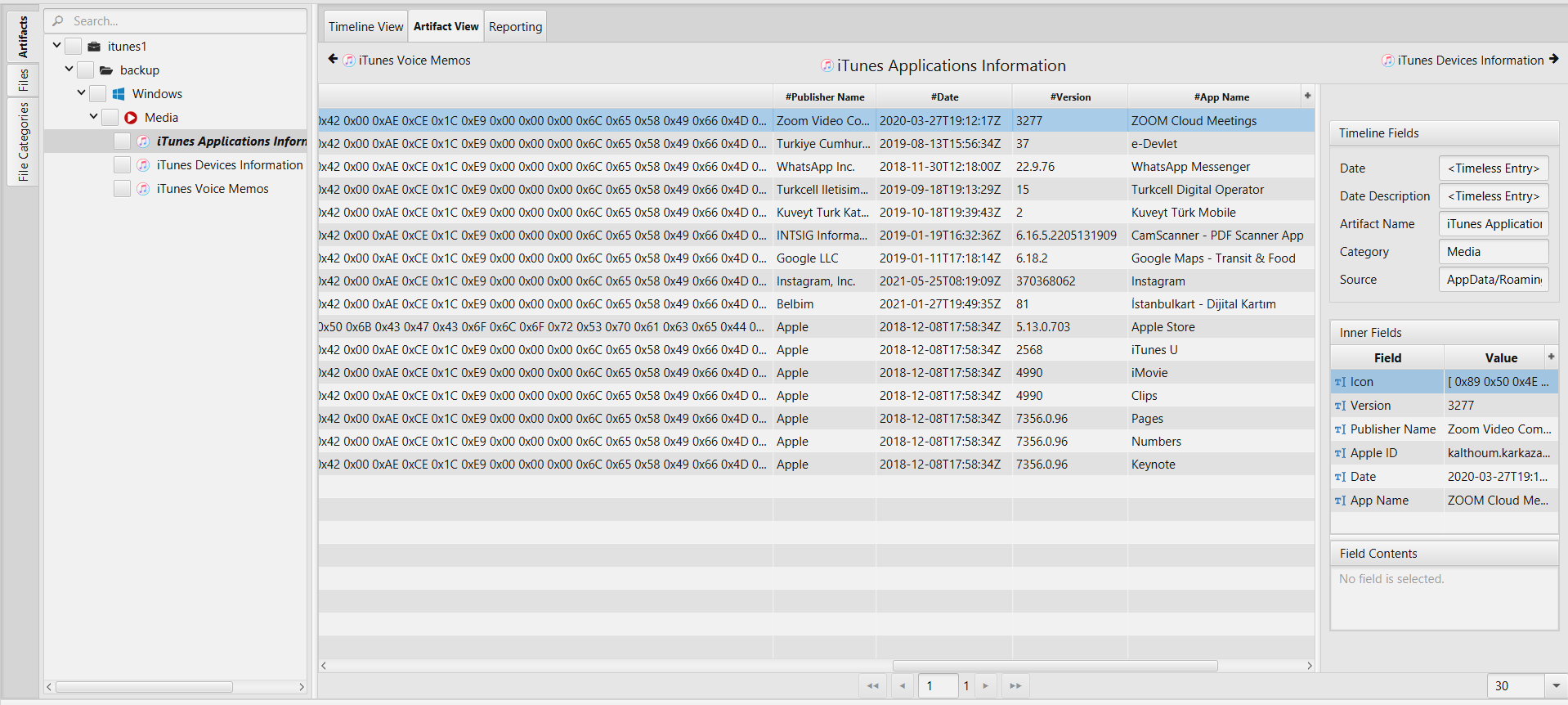This screenshot has width=1568, height=705.
Task: Select the CamScanner - PDF Scanner App row
Action: [816, 236]
